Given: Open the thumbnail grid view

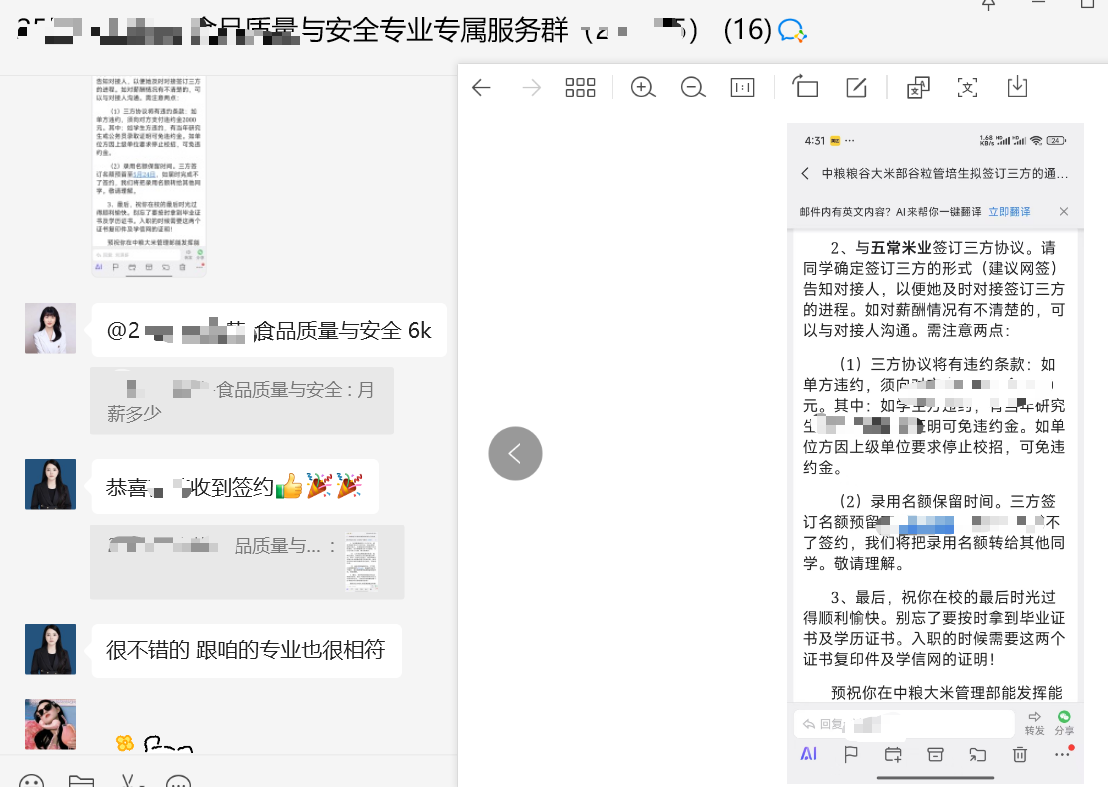Looking at the screenshot, I should [x=580, y=88].
